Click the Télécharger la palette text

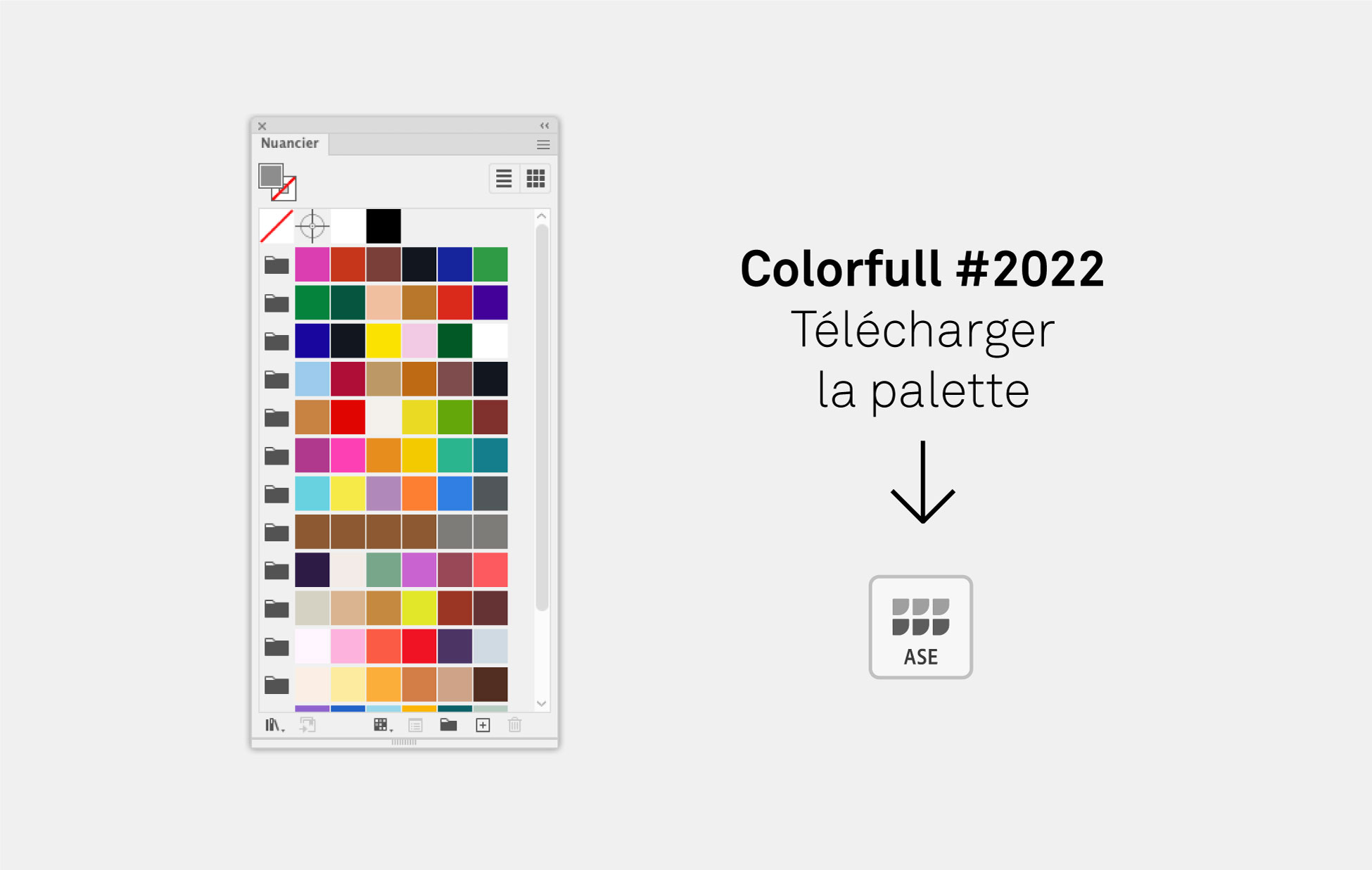click(922, 360)
